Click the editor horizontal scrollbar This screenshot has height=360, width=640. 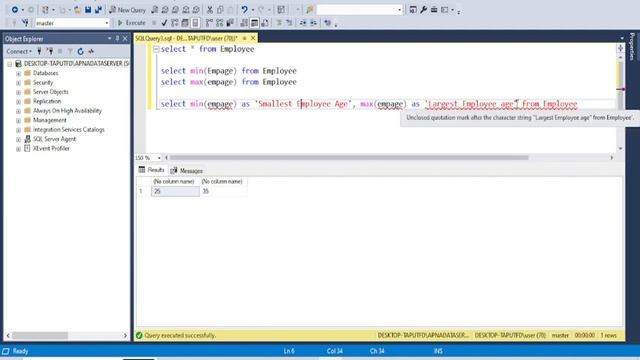(349, 158)
